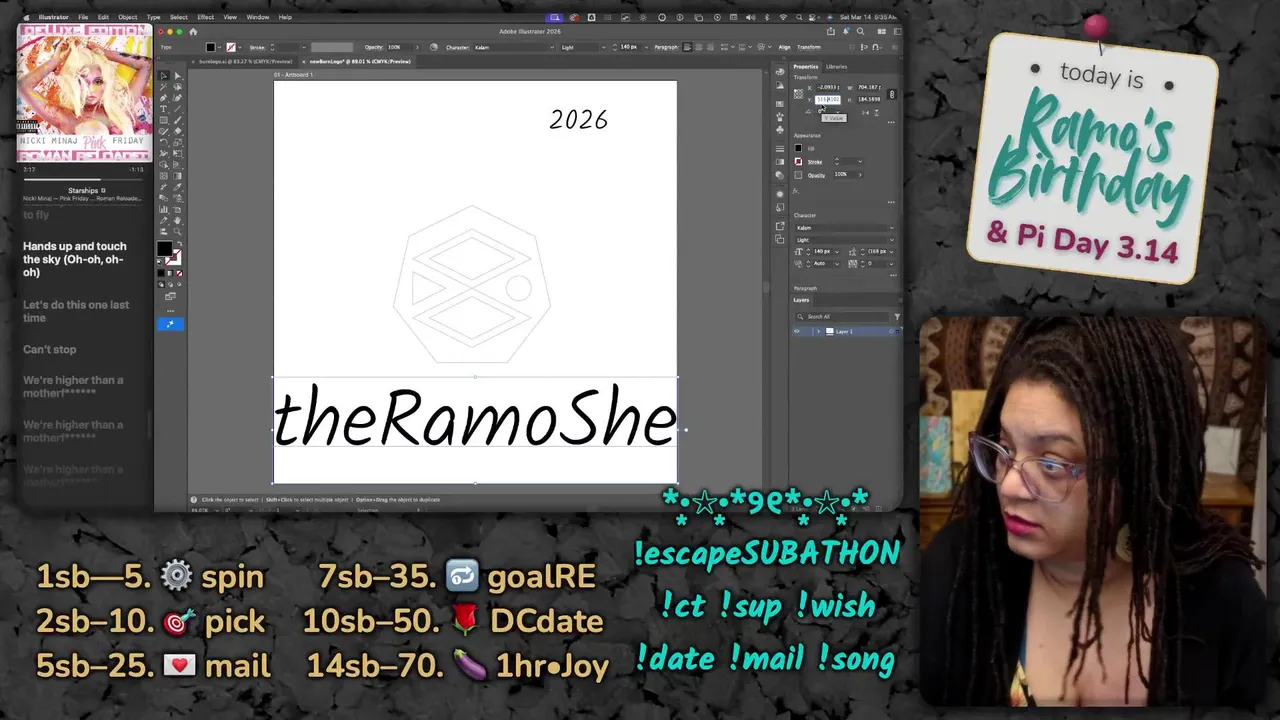Select the Direct Selection tool

click(x=177, y=76)
